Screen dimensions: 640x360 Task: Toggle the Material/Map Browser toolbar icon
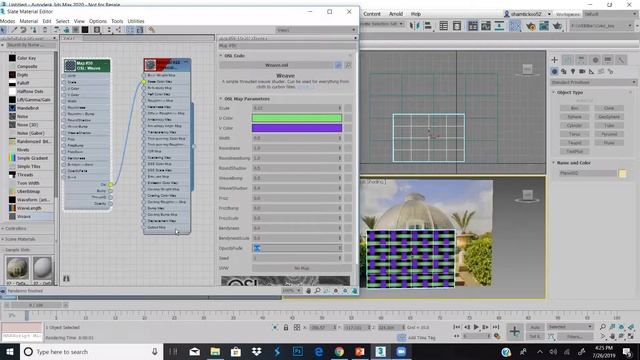point(130,30)
